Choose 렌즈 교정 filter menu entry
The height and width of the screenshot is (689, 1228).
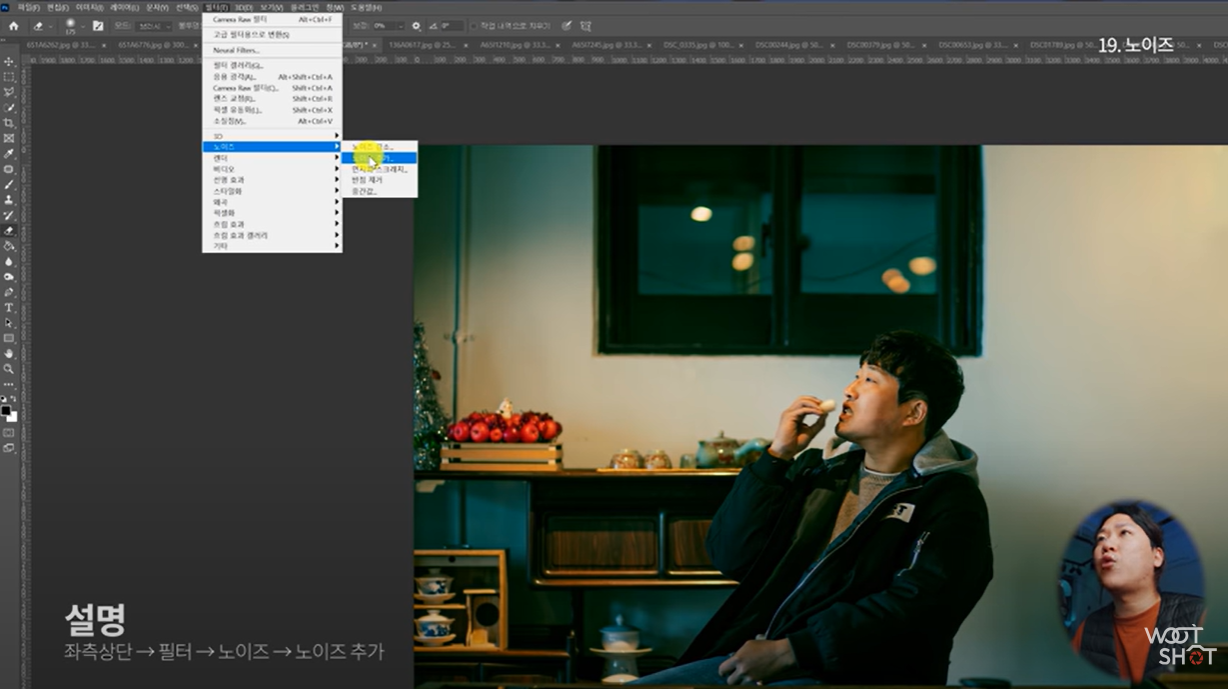[x=272, y=98]
